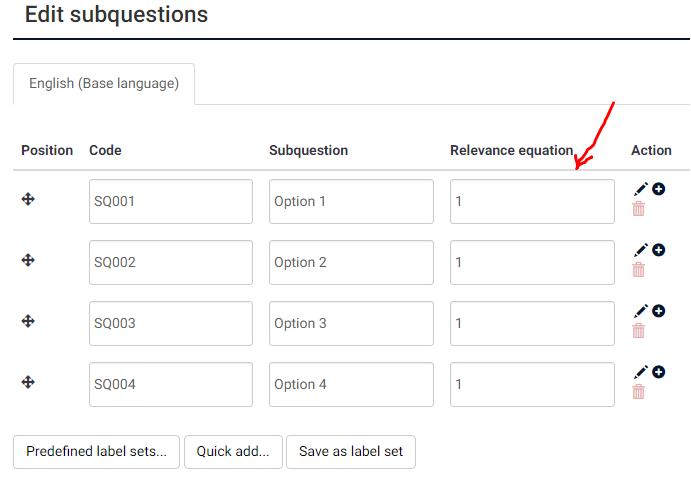Switch to English (Base language) tab

tap(104, 84)
